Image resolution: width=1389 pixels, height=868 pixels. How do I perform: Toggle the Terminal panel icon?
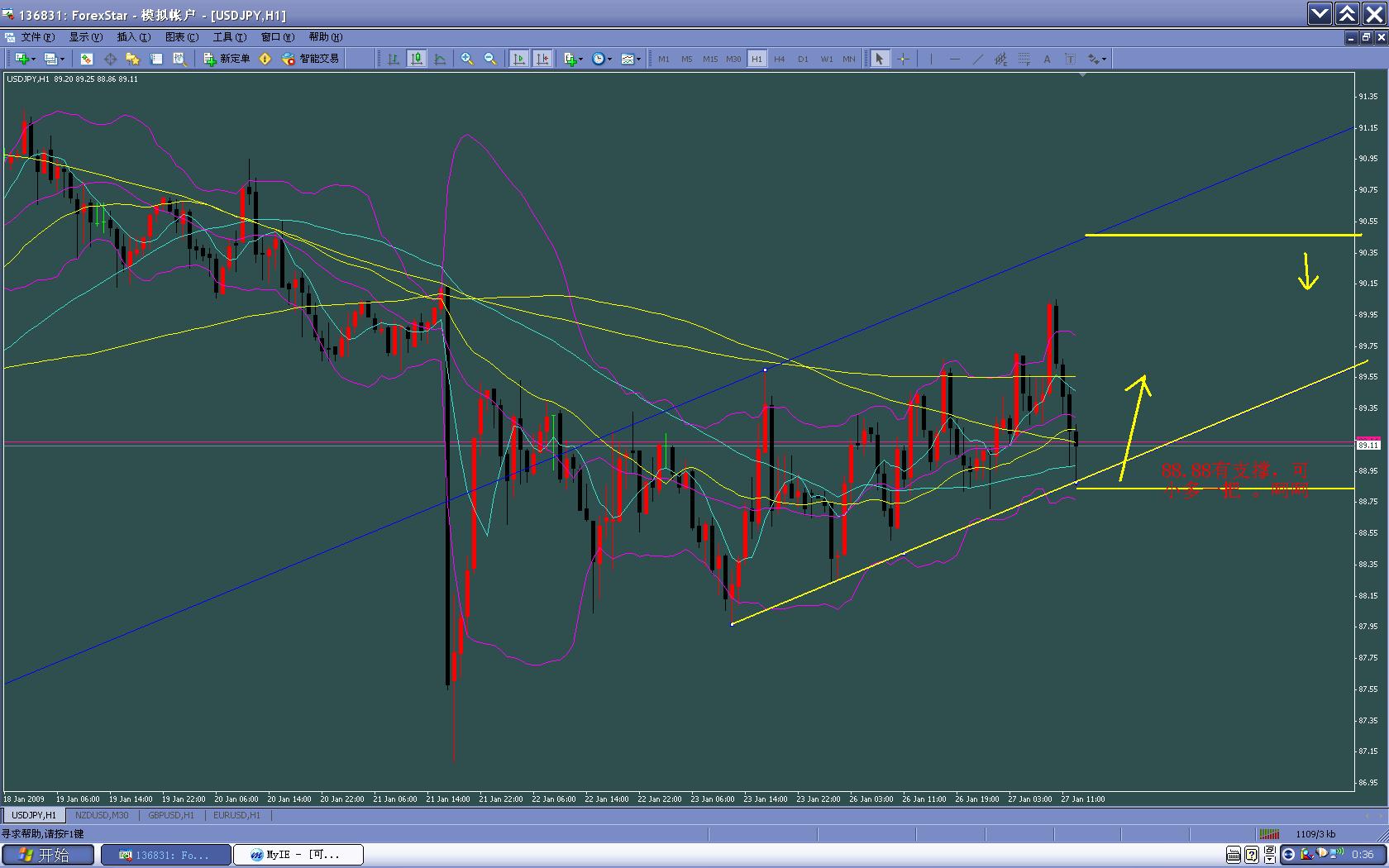point(156,59)
